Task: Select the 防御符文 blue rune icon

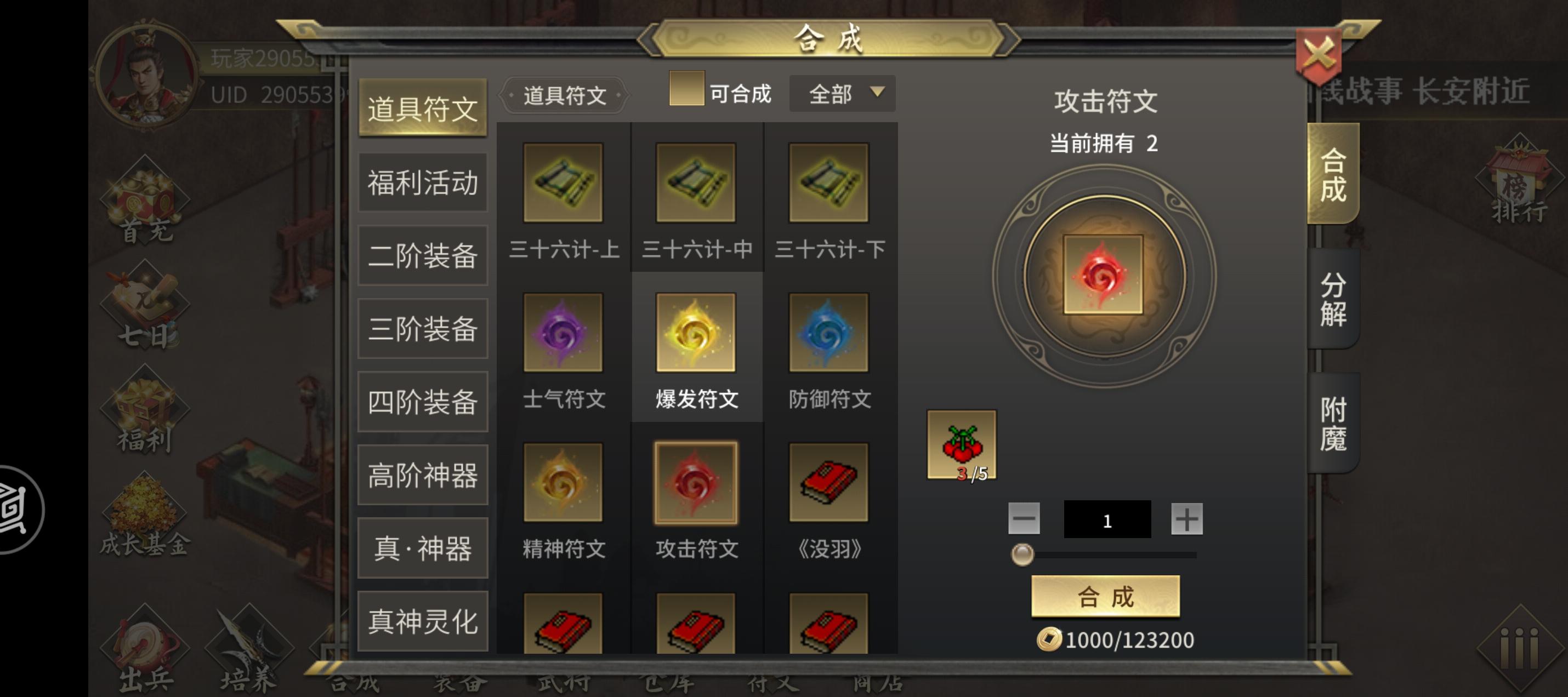Action: [x=828, y=332]
